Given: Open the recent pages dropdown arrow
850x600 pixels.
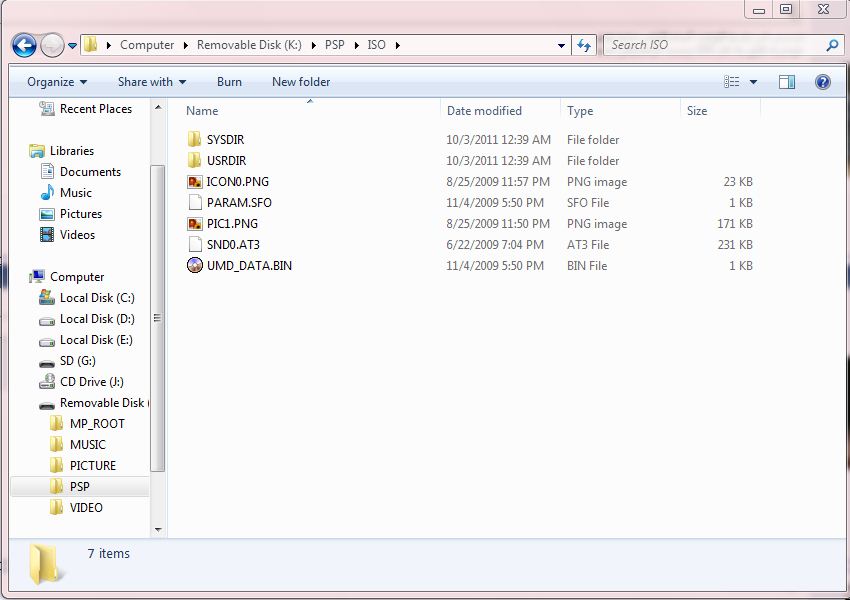Looking at the screenshot, I should [72, 46].
